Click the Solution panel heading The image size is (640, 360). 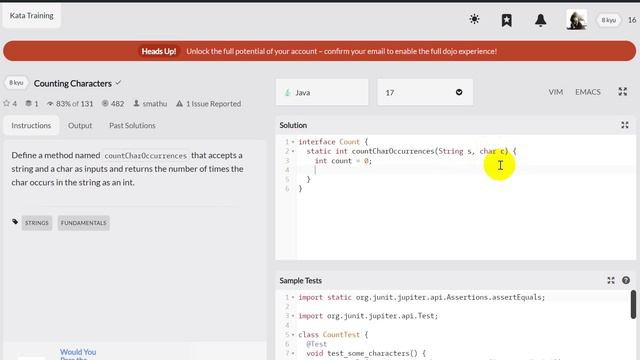293,125
